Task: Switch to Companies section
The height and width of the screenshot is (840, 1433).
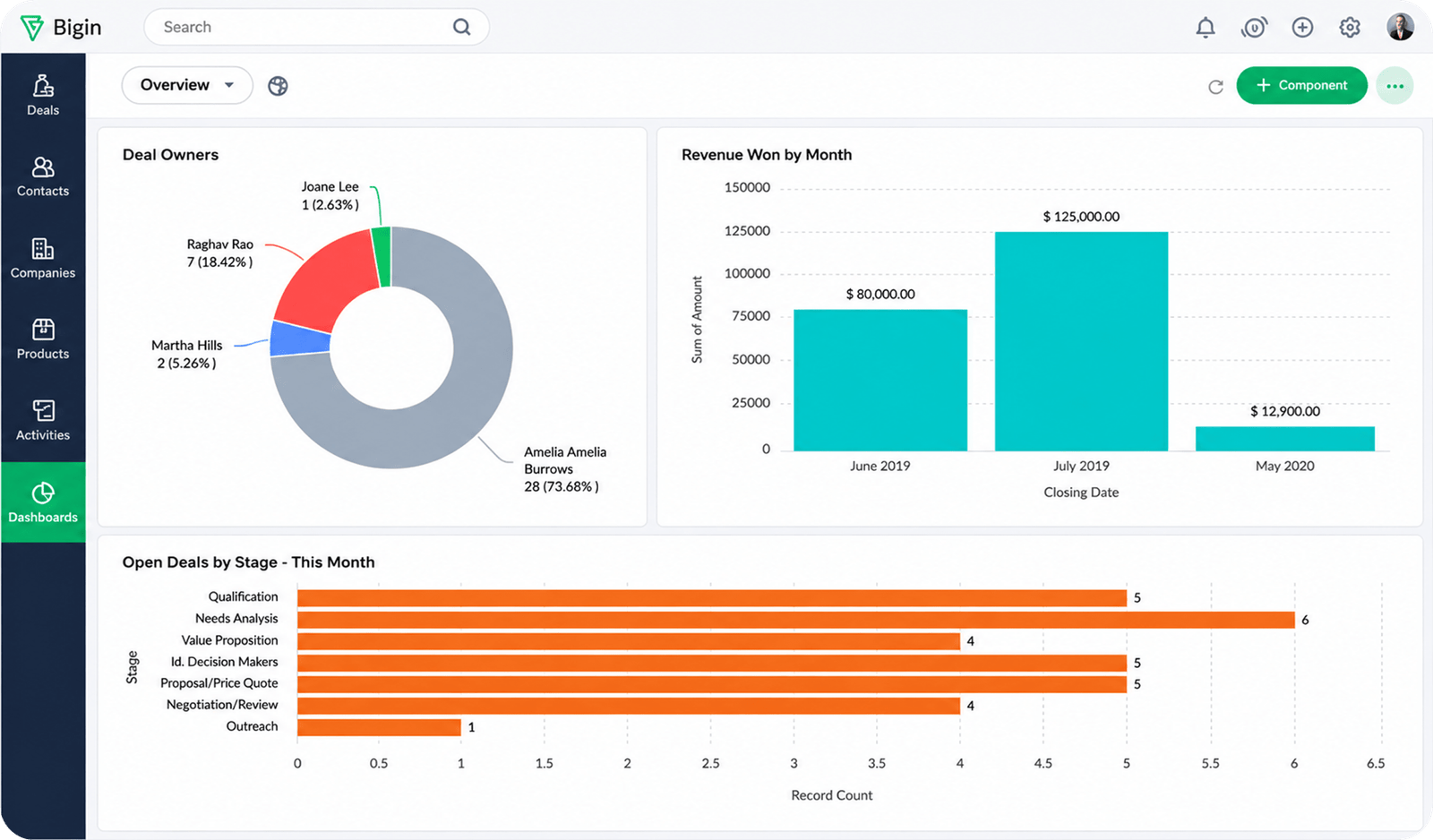Action: tap(43, 259)
